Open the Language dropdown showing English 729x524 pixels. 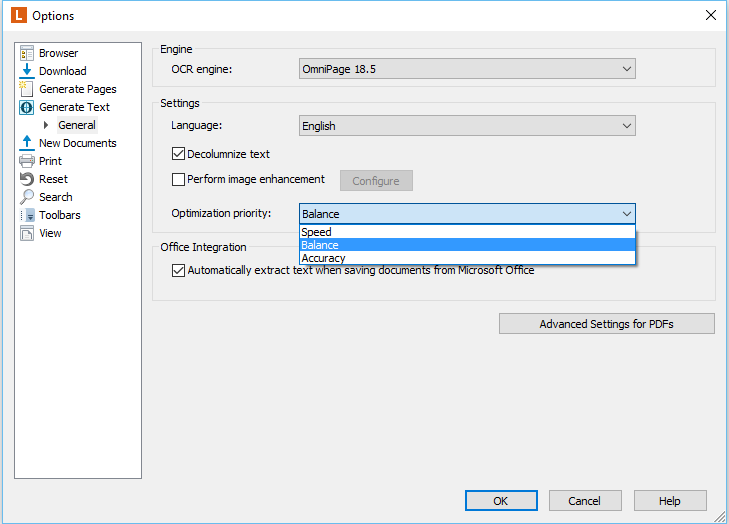(x=467, y=126)
